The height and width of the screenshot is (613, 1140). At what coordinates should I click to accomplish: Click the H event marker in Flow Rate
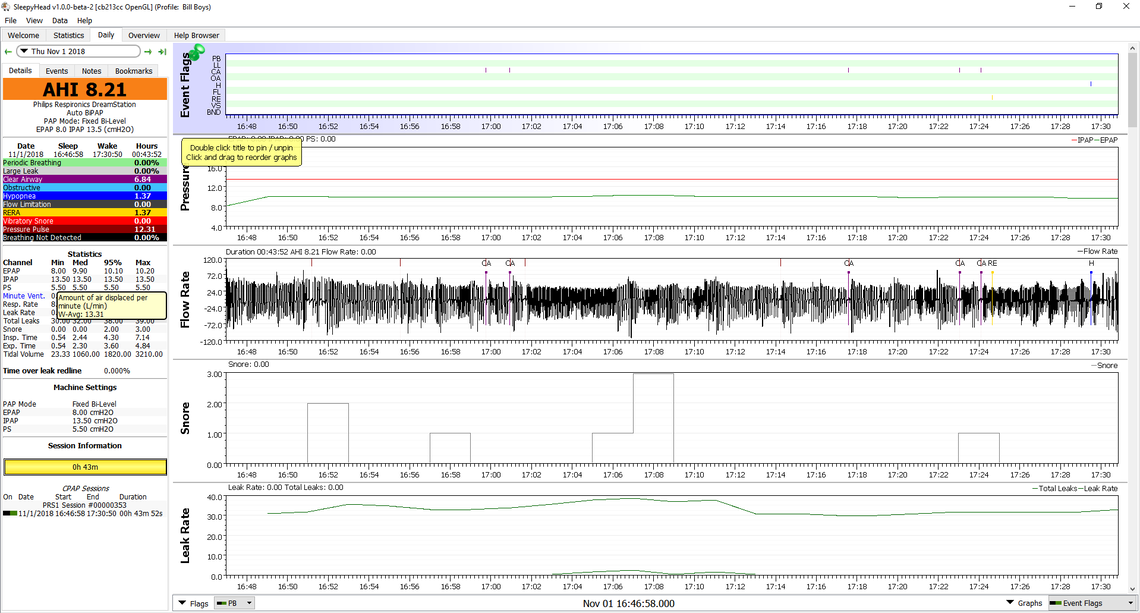(x=1091, y=263)
